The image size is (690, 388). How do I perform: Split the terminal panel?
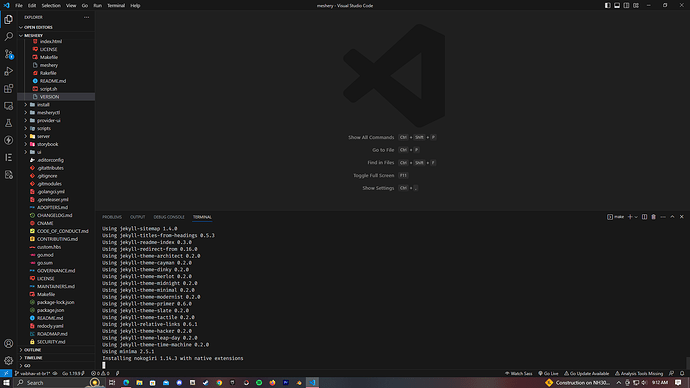pos(644,217)
